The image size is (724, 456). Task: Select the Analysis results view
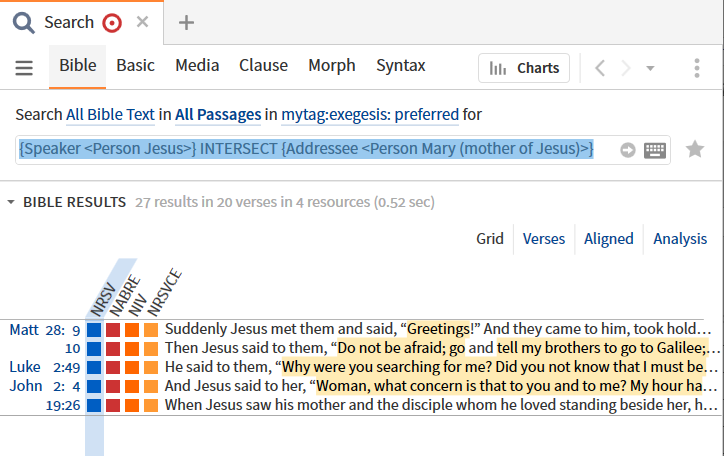680,239
